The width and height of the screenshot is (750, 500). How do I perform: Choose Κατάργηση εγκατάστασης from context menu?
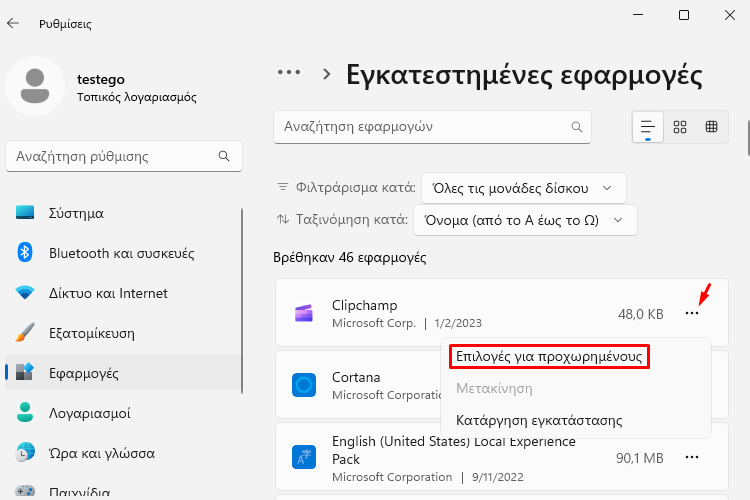click(539, 421)
